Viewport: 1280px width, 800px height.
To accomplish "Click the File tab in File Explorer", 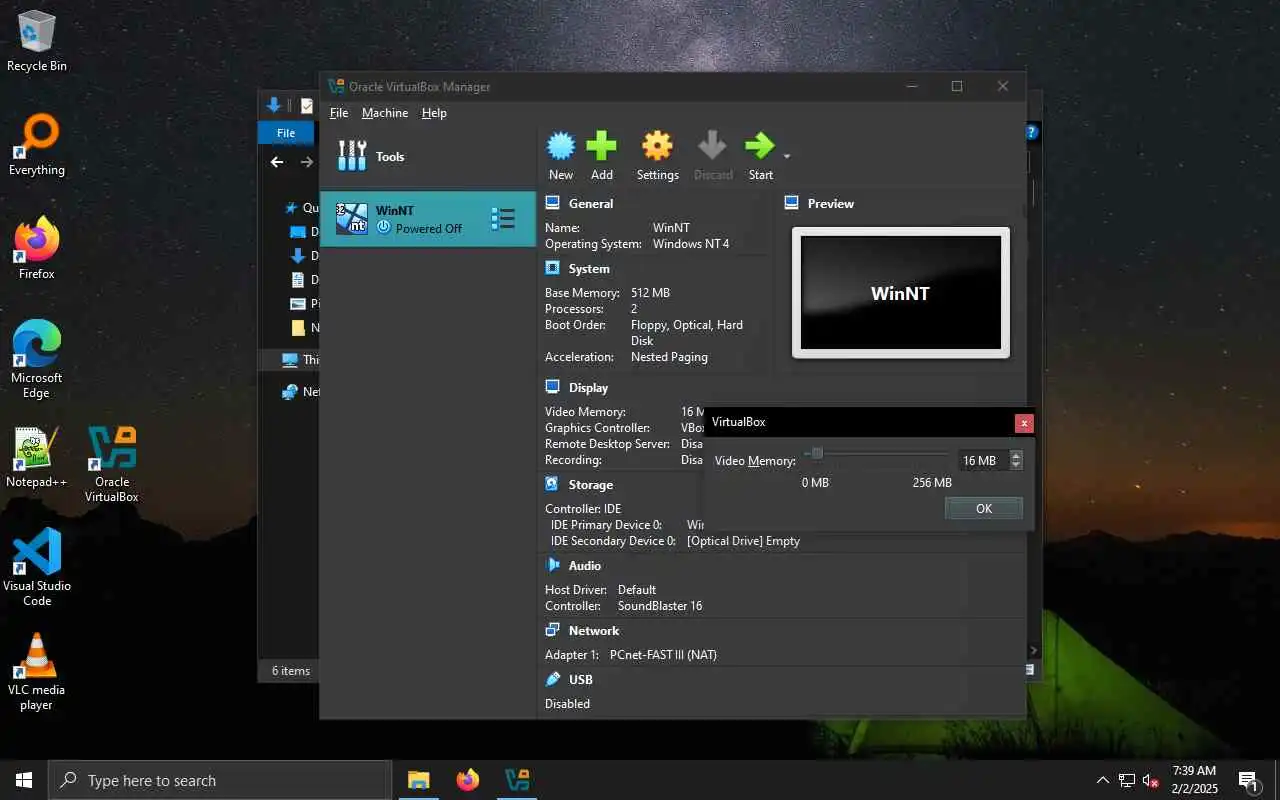I will coord(286,133).
